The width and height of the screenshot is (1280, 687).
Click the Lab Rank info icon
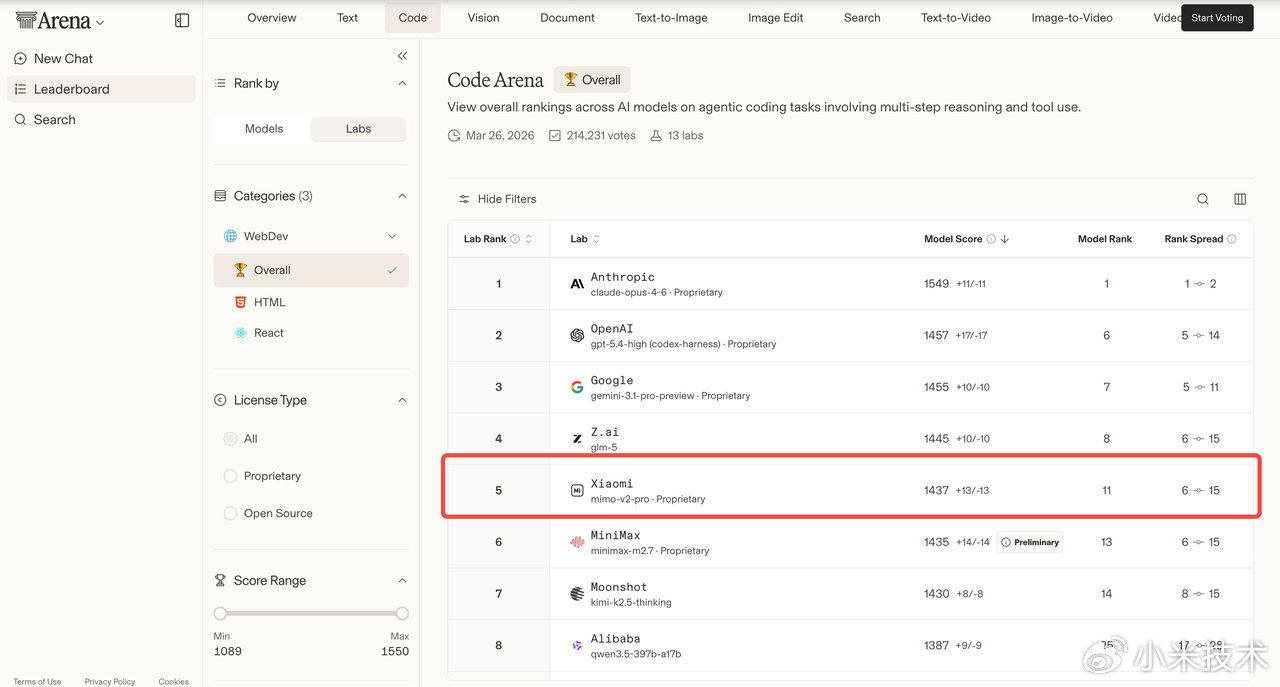click(515, 239)
